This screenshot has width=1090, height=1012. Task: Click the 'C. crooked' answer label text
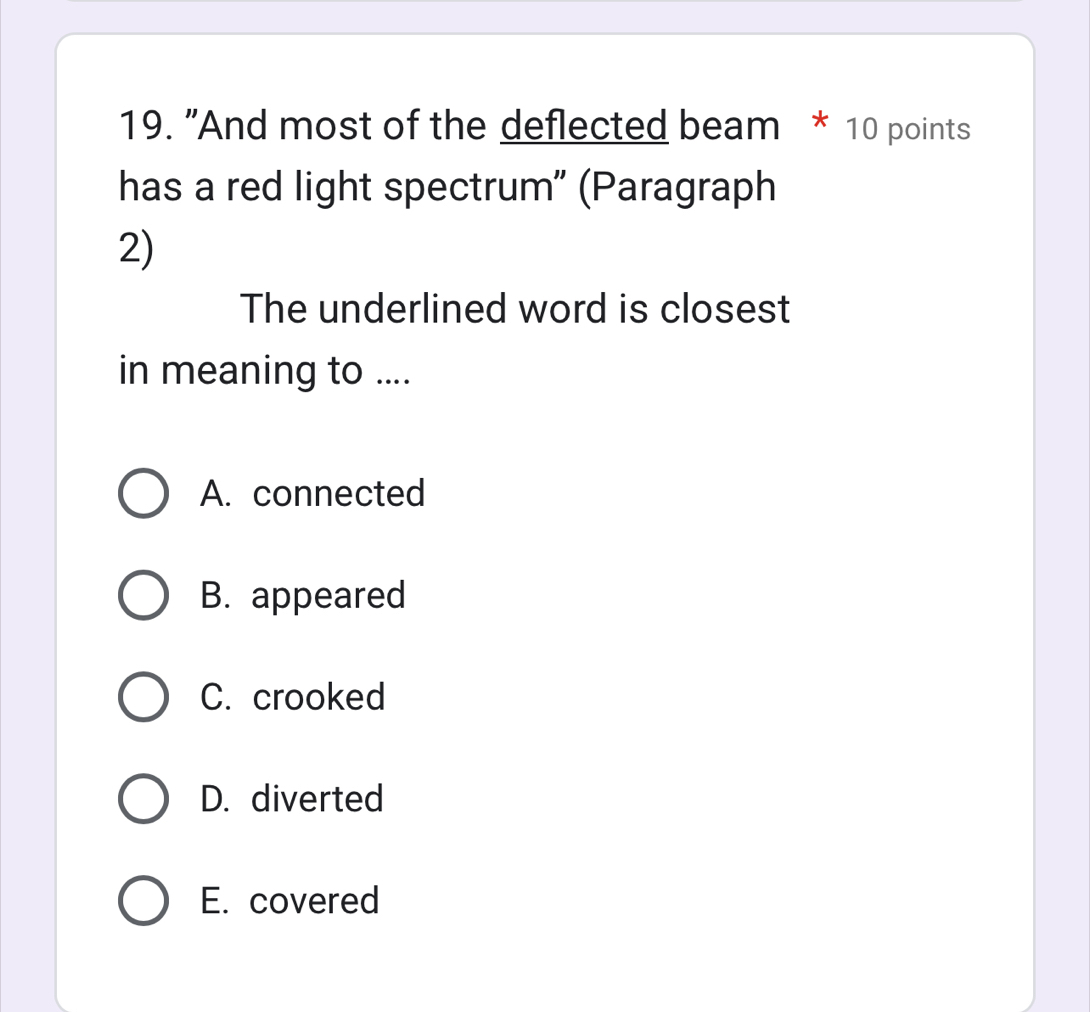tap(292, 697)
